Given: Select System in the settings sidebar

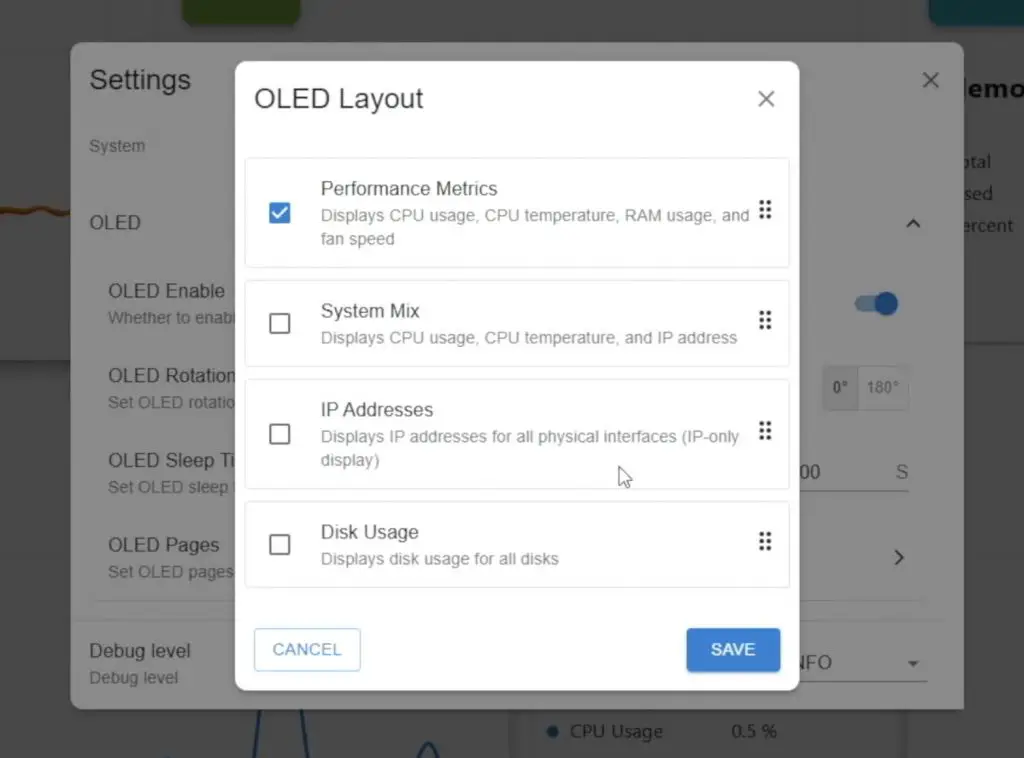Looking at the screenshot, I should pyautogui.click(x=117, y=146).
